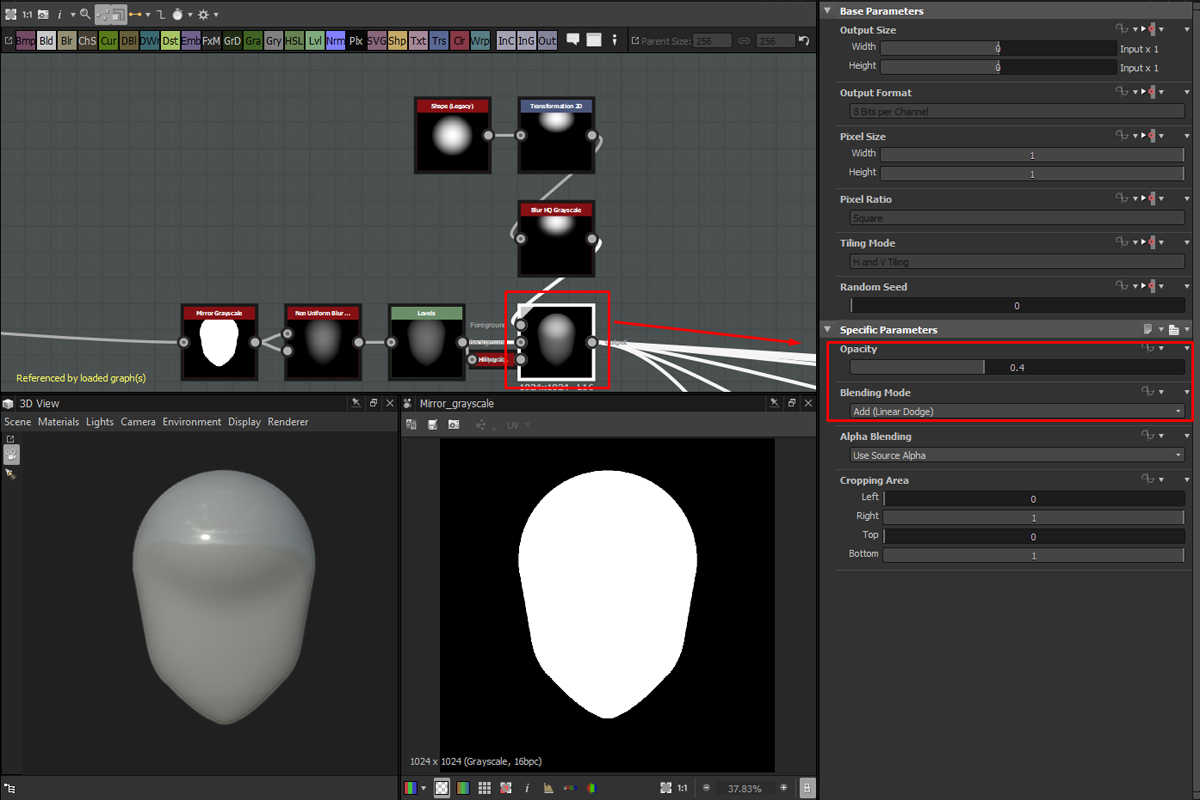The width and height of the screenshot is (1200, 800).
Task: Click the zoom-in plus button in 2D view
Action: (783, 788)
